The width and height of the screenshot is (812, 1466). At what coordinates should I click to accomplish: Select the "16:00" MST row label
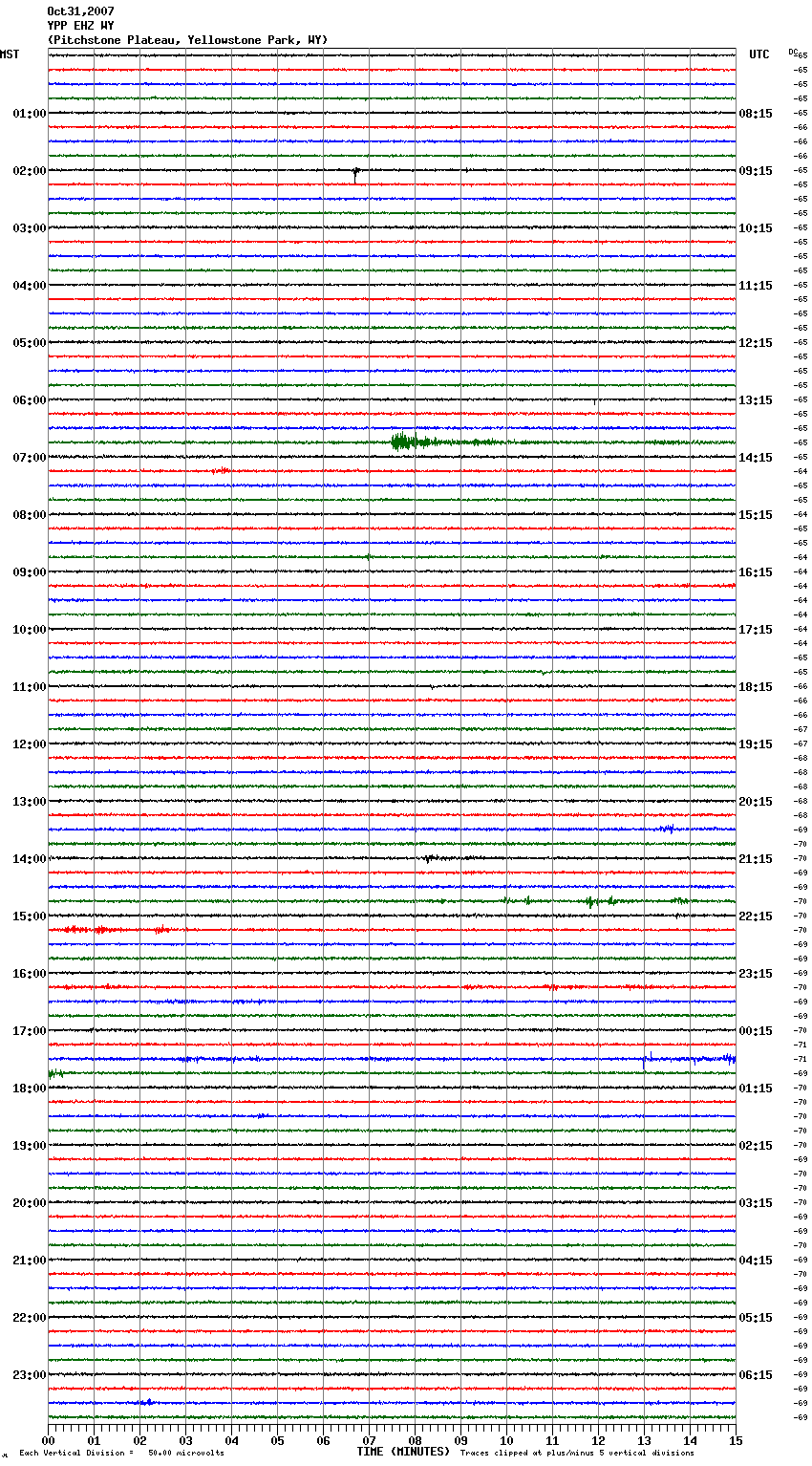tap(30, 974)
